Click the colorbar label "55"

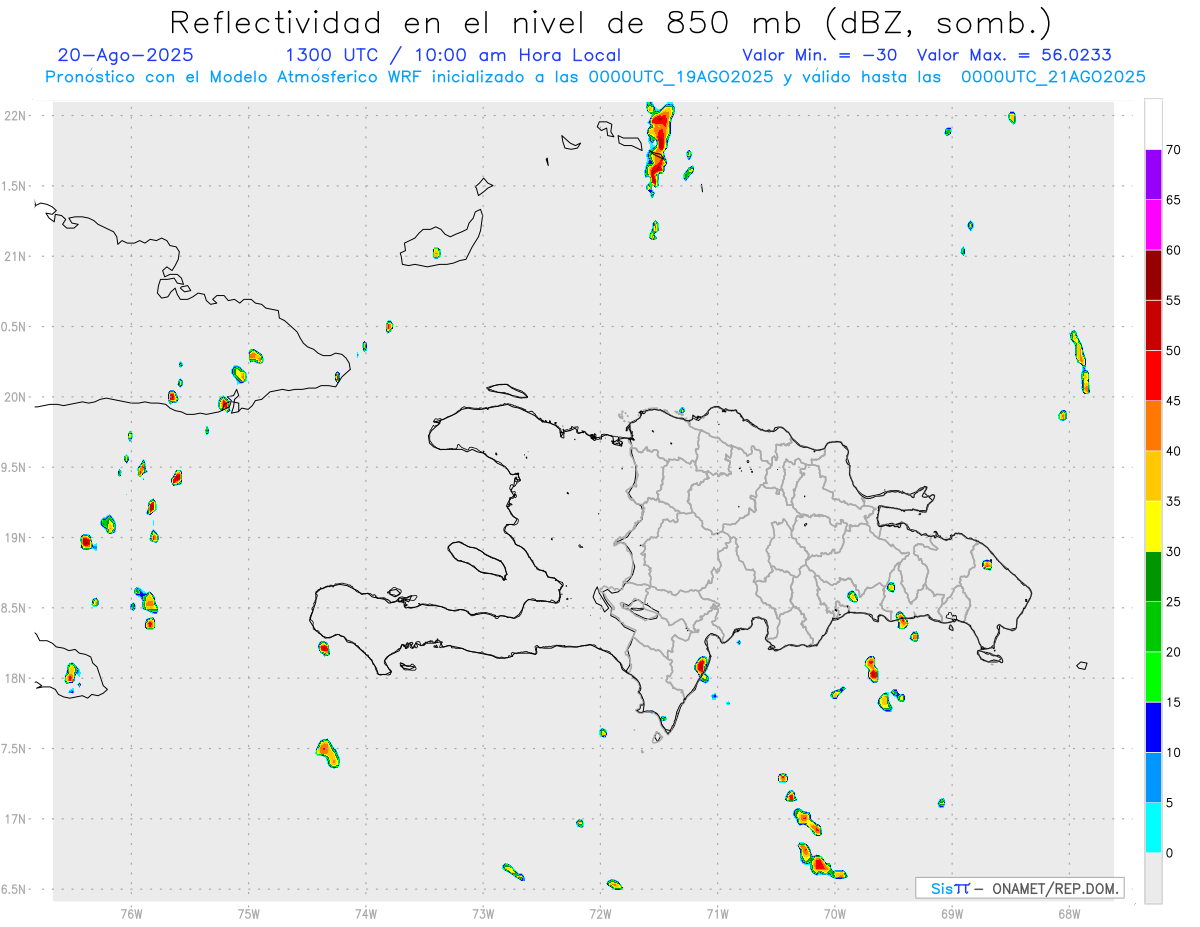tap(1174, 300)
